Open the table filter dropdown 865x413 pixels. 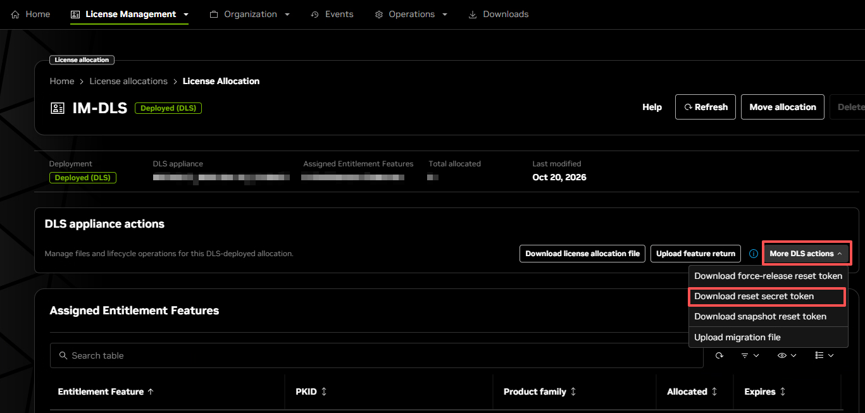click(x=750, y=356)
